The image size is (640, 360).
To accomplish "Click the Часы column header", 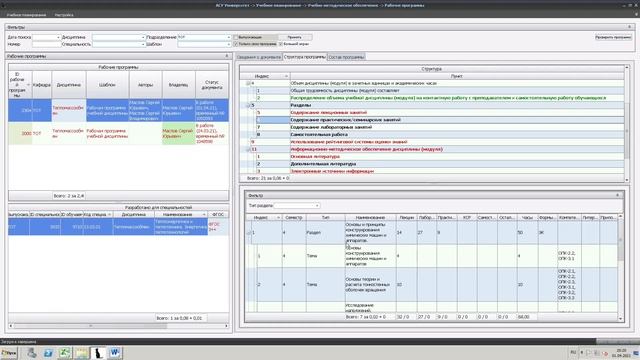I will (527, 218).
